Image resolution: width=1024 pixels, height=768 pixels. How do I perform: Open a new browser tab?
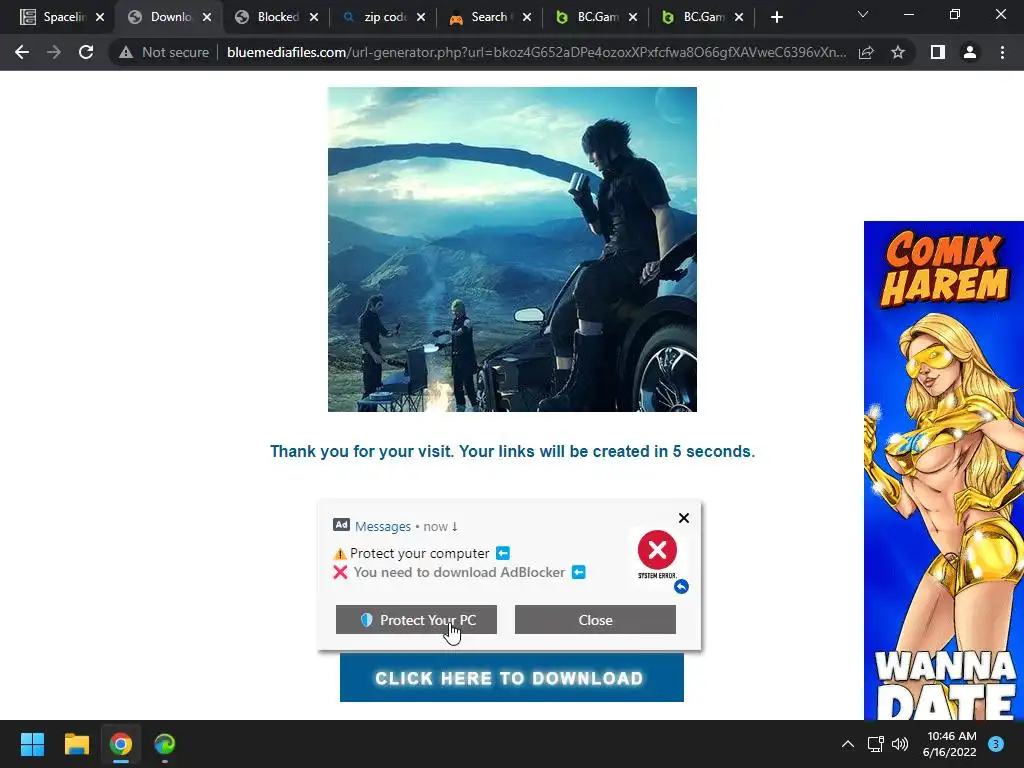pos(776,17)
